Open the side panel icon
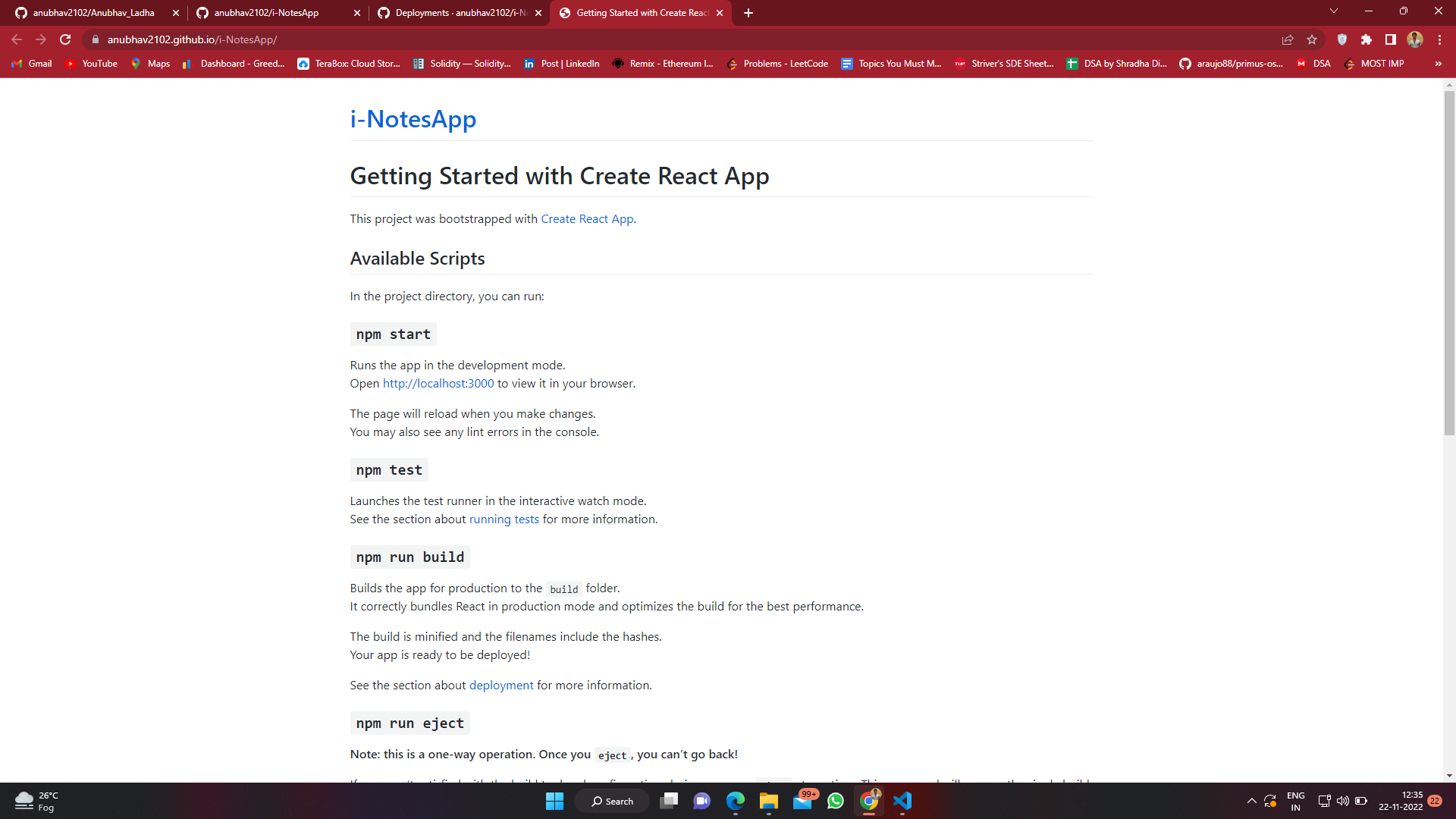Viewport: 1456px width, 819px height. tap(1391, 39)
